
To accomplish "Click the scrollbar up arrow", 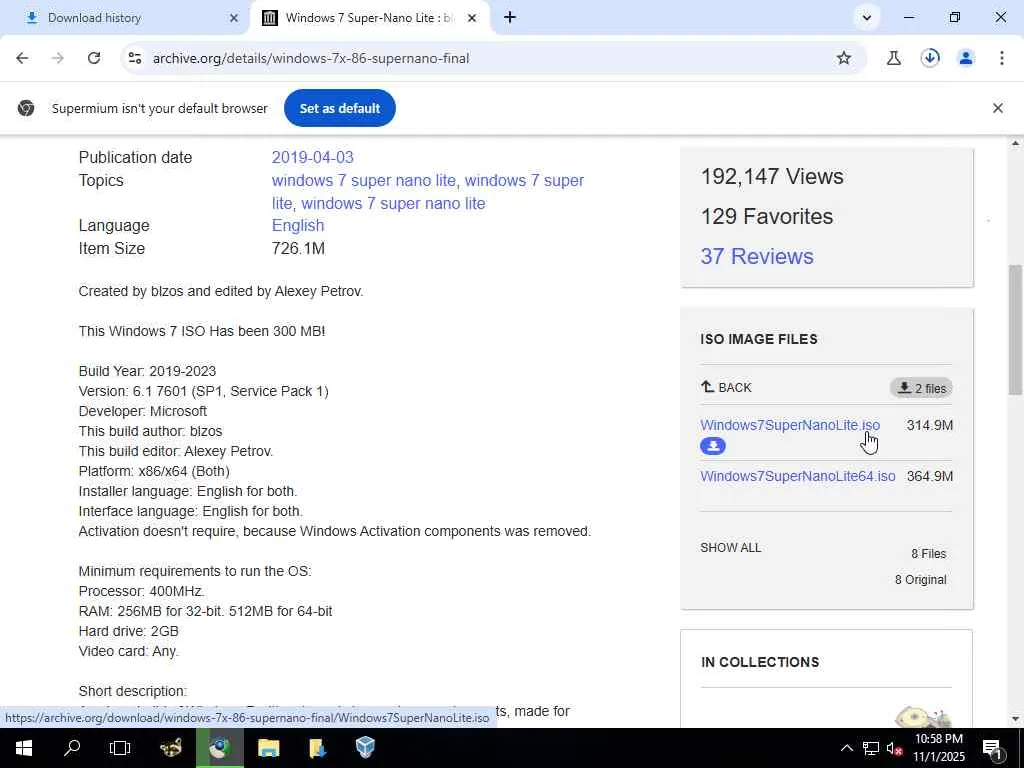I will 1015,143.
